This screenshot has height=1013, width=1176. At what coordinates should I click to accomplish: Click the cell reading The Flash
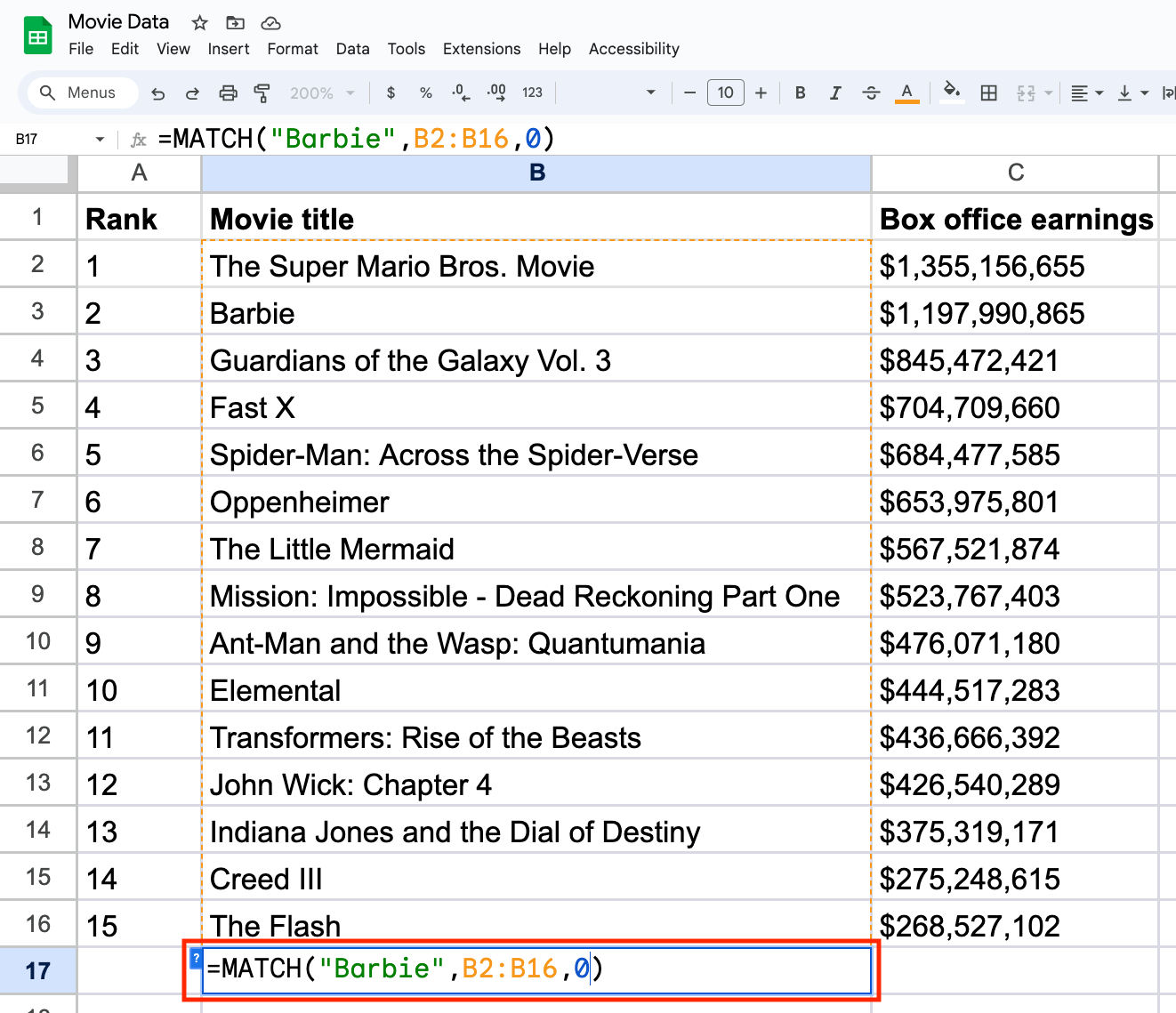point(536,925)
